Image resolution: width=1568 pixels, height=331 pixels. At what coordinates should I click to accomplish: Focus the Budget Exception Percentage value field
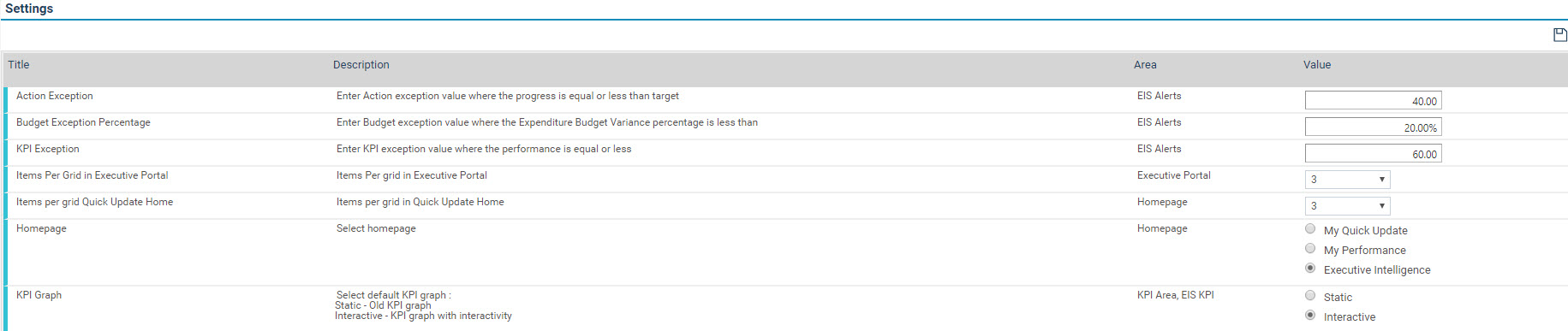pyautogui.click(x=1373, y=127)
